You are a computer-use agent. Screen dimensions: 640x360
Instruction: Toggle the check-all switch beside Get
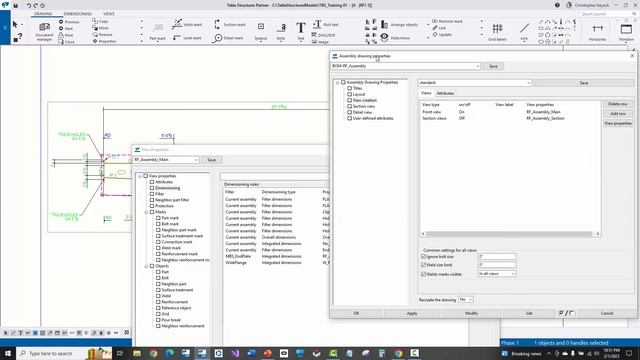click(x=566, y=313)
